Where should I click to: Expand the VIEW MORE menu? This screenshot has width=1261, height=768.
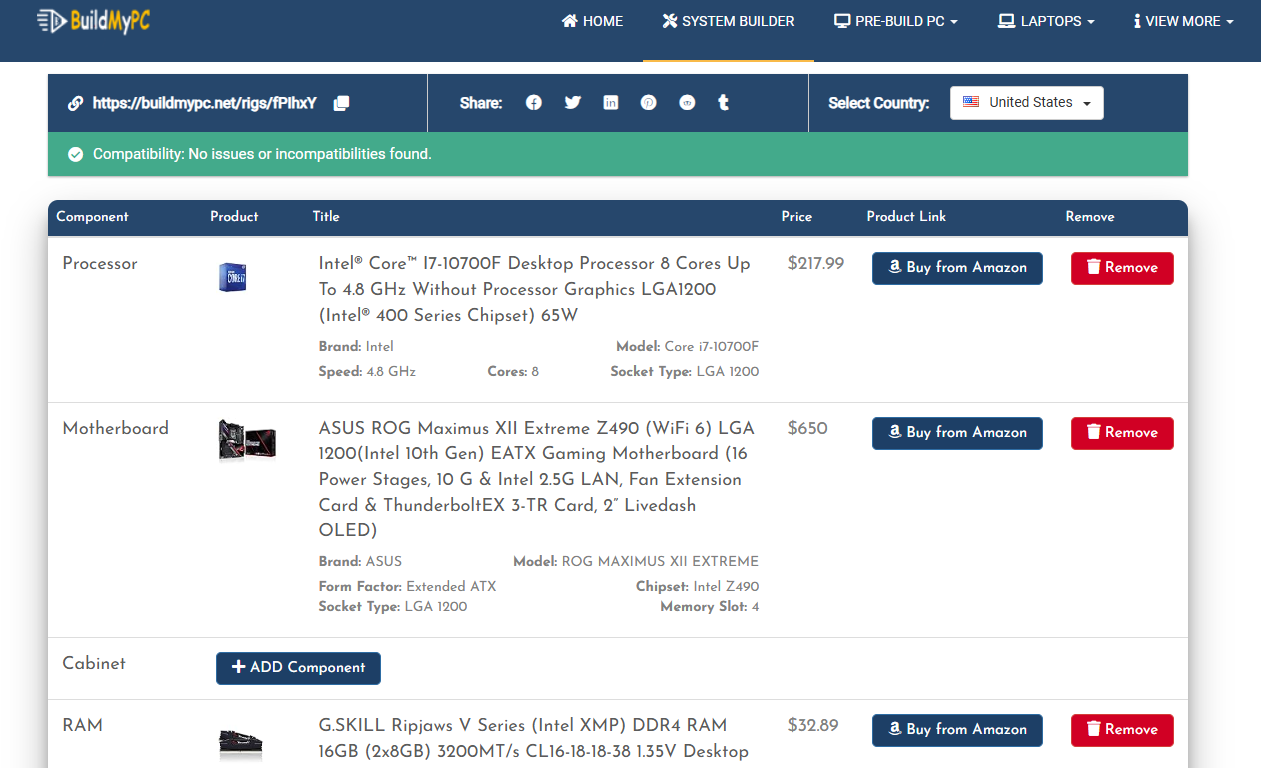tap(1183, 21)
